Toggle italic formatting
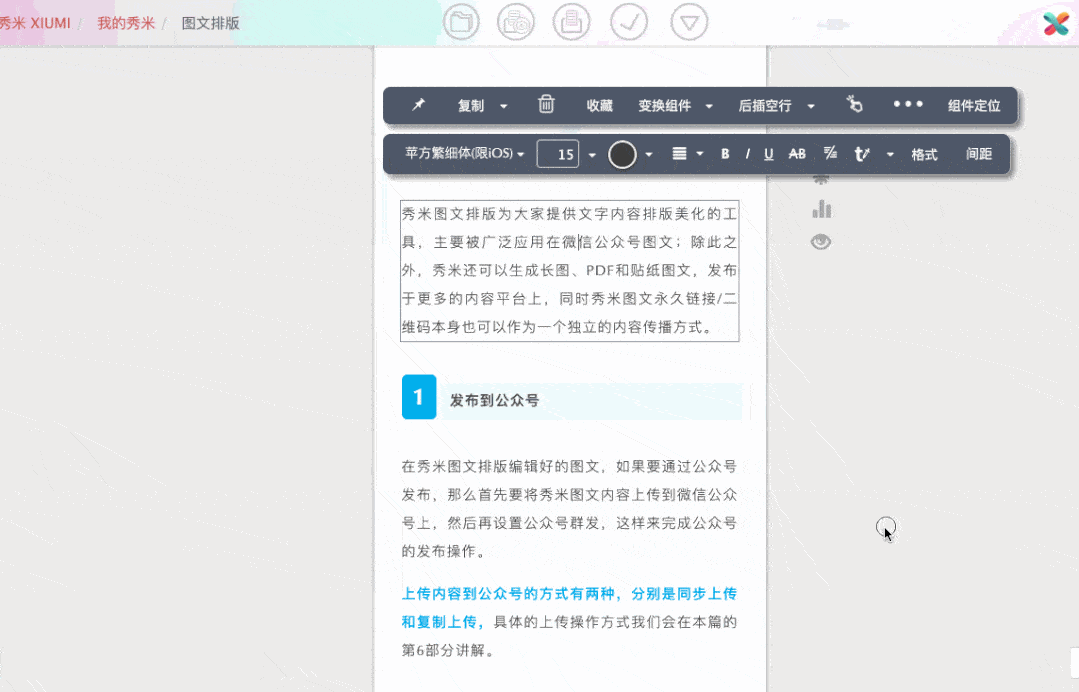This screenshot has width=1079, height=692. (747, 154)
